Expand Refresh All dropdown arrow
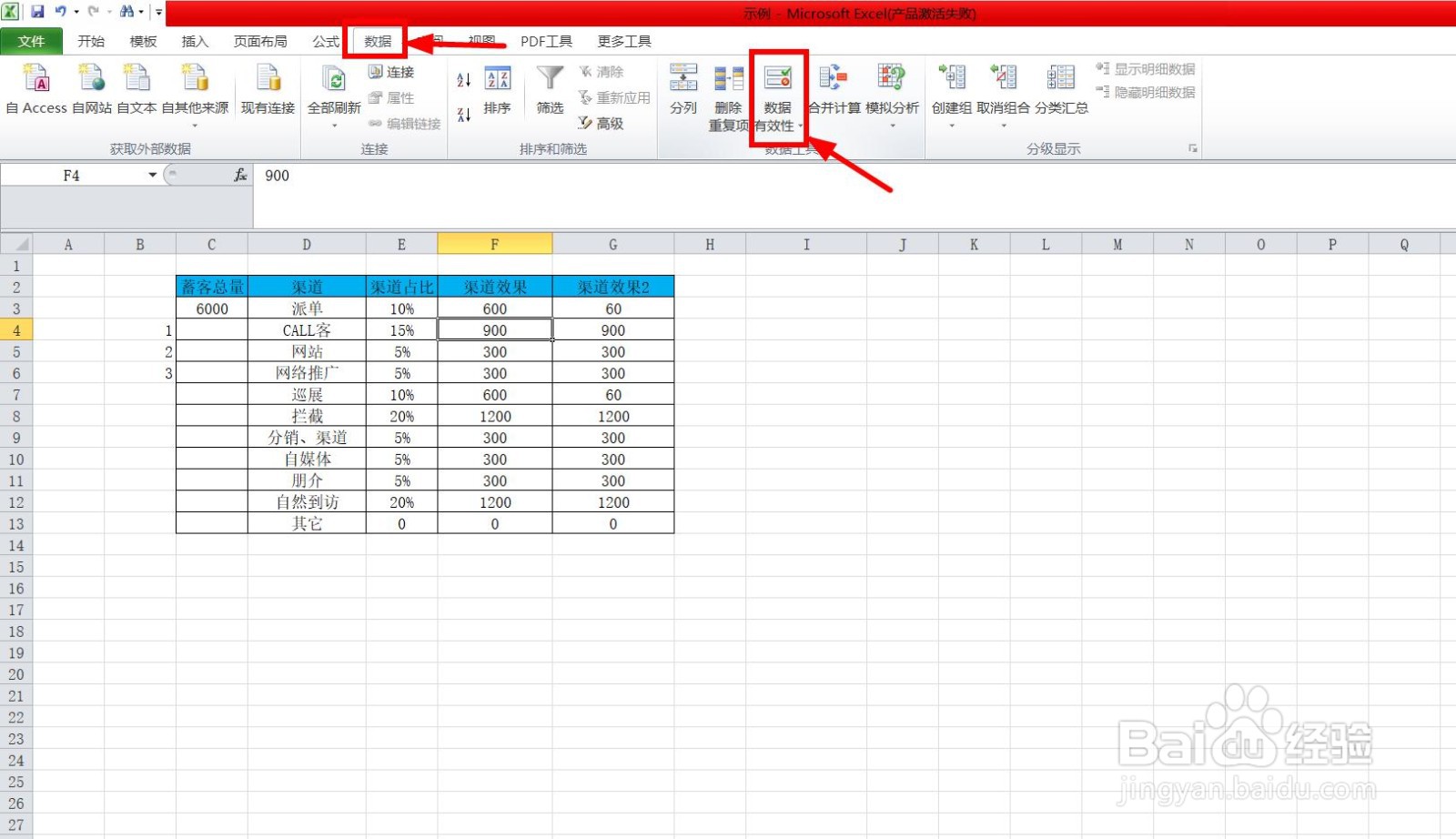 [x=334, y=126]
